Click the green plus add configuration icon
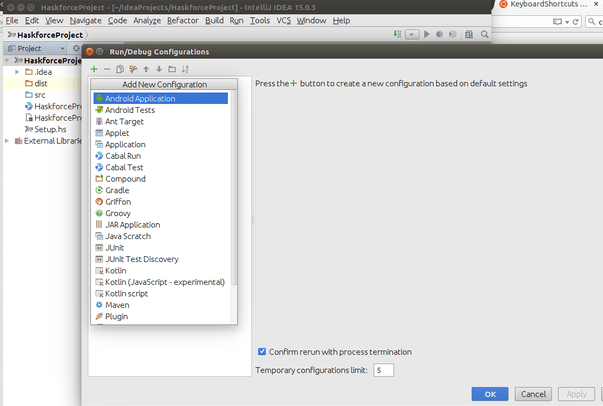603x406 pixels. click(94, 69)
